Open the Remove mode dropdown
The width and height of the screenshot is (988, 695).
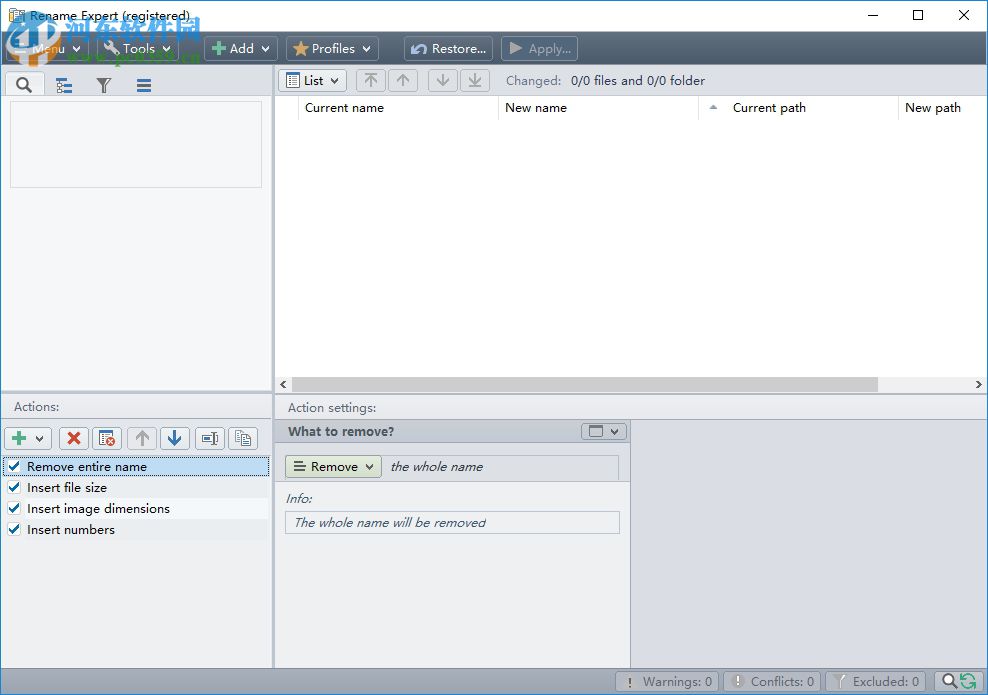tap(333, 466)
